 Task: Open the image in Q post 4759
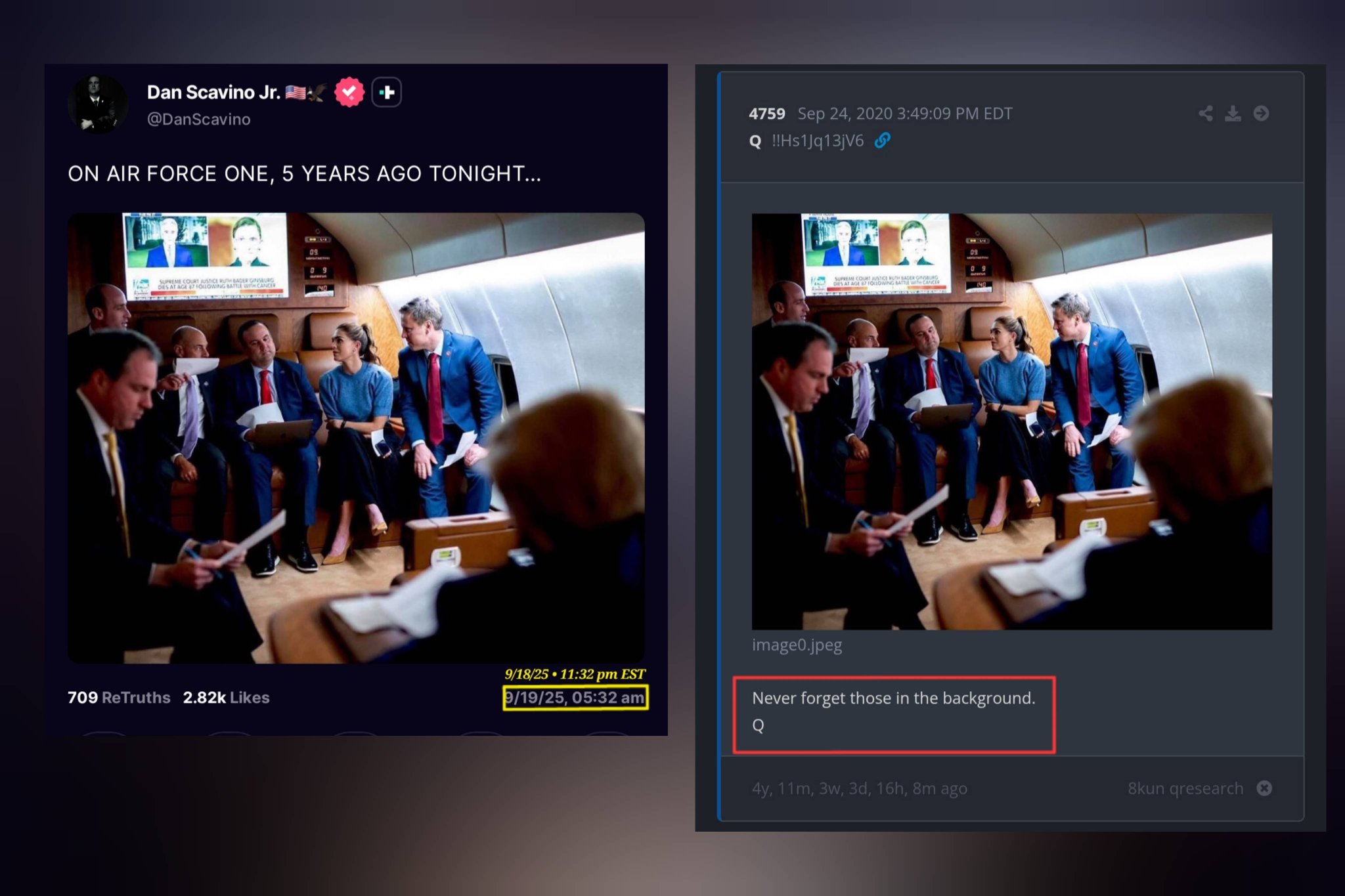(x=1011, y=421)
